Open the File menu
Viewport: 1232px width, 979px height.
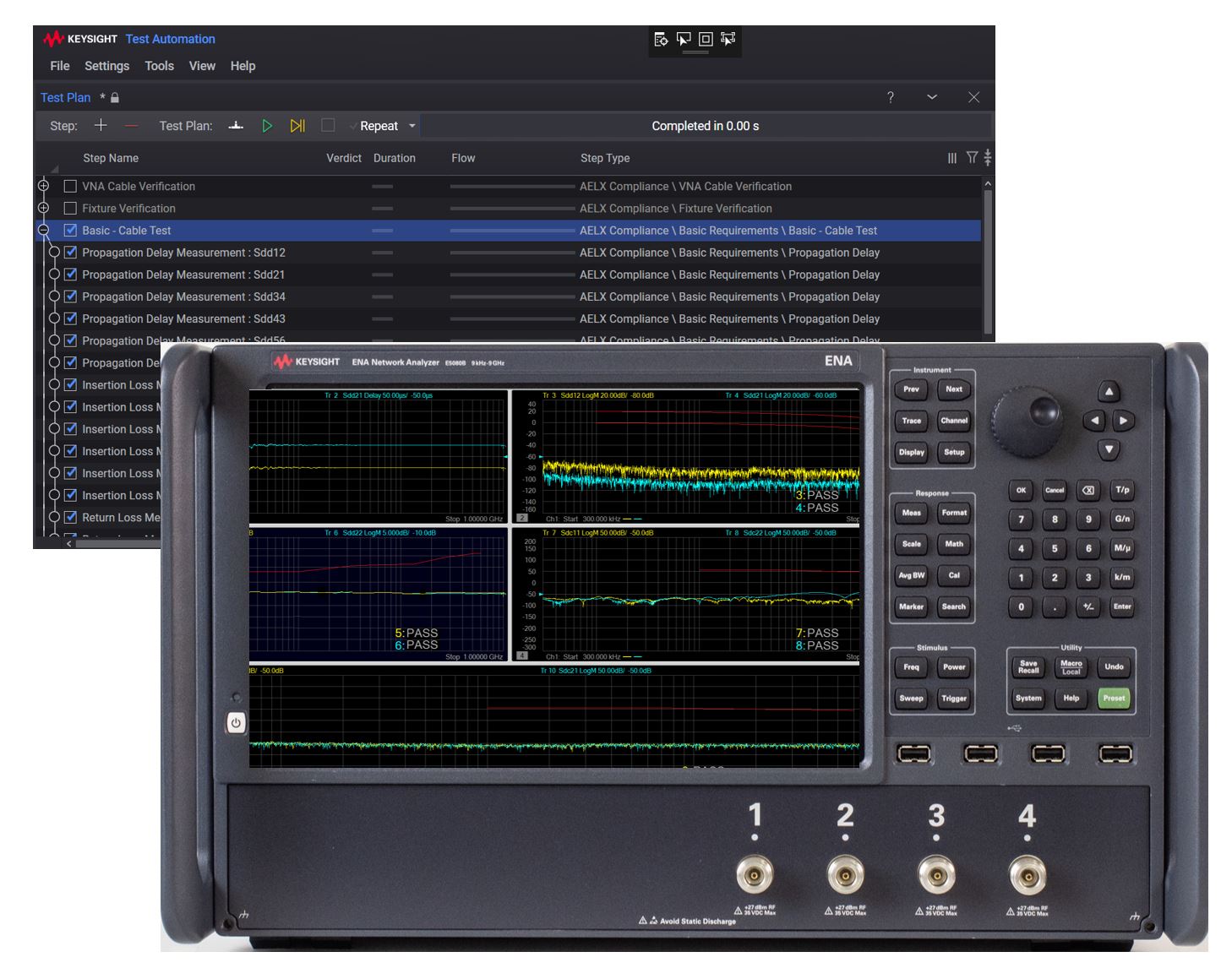[x=60, y=66]
